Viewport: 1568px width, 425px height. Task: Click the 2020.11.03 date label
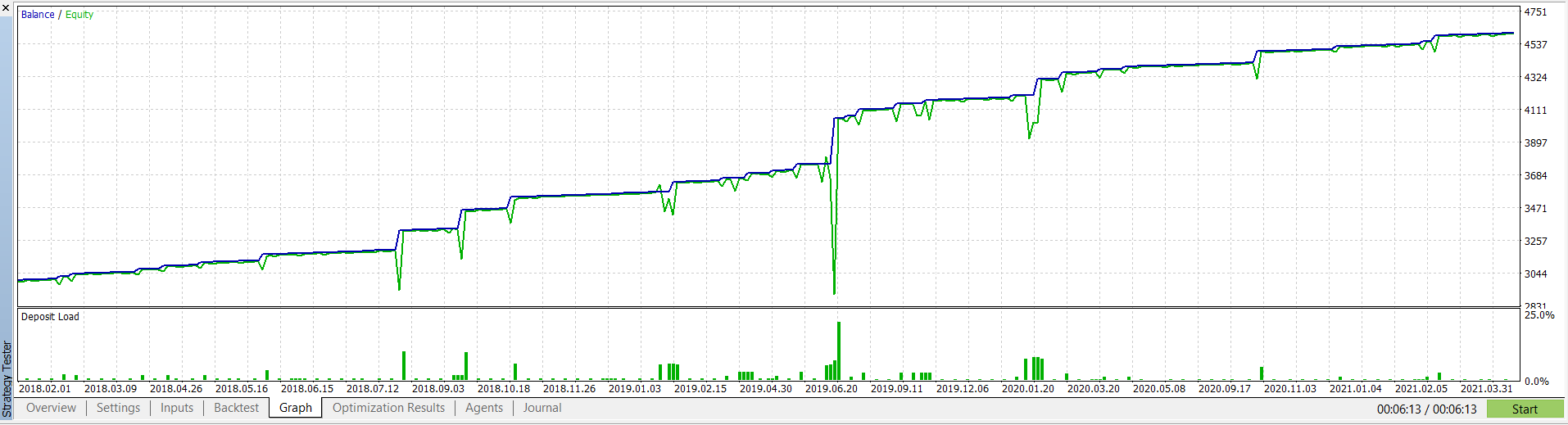point(1290,389)
